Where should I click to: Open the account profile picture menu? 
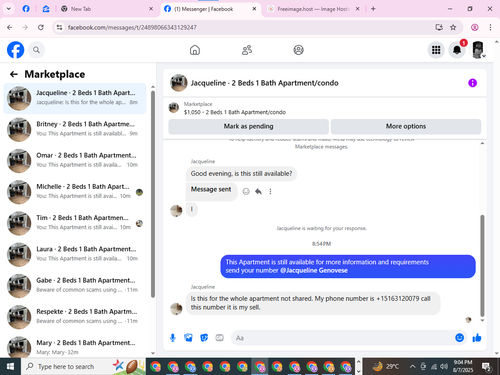tap(478, 50)
